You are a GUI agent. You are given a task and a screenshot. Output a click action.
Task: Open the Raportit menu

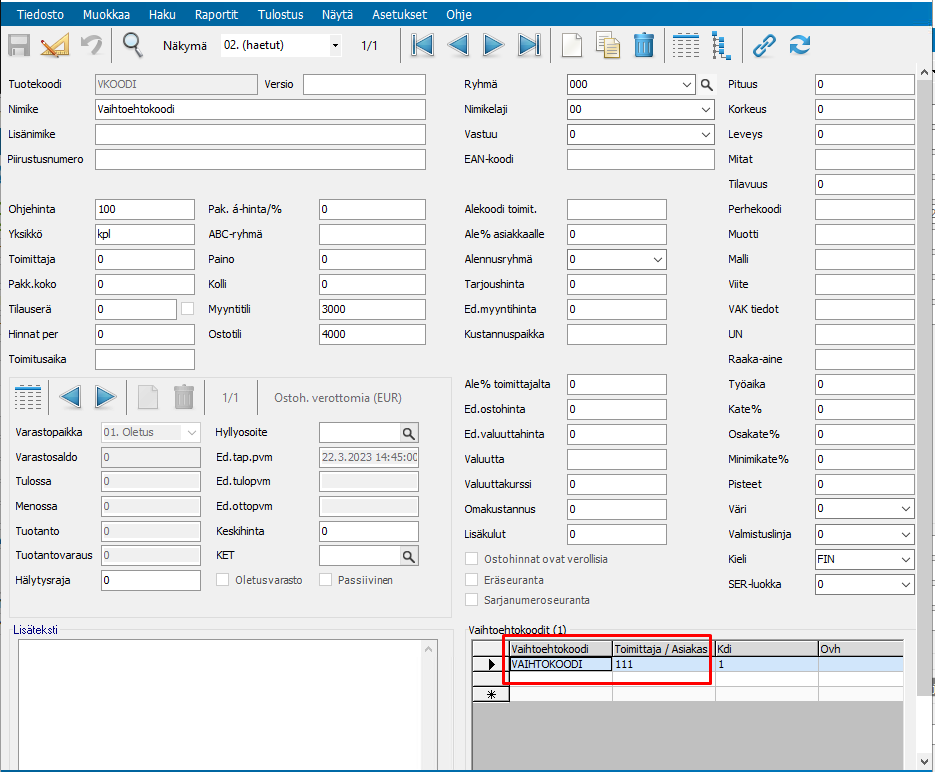click(215, 15)
